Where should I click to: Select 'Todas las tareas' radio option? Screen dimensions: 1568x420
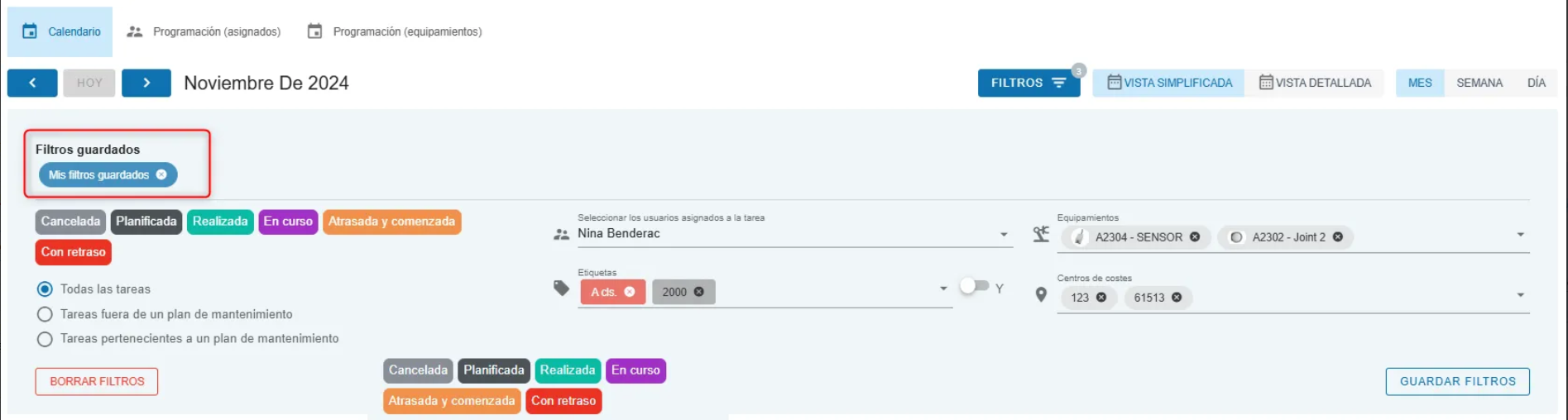tap(46, 289)
